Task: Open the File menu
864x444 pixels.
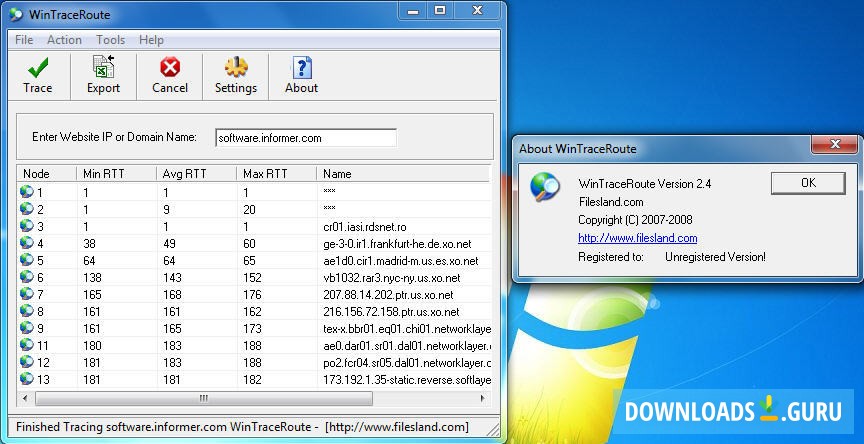Action: coord(24,40)
